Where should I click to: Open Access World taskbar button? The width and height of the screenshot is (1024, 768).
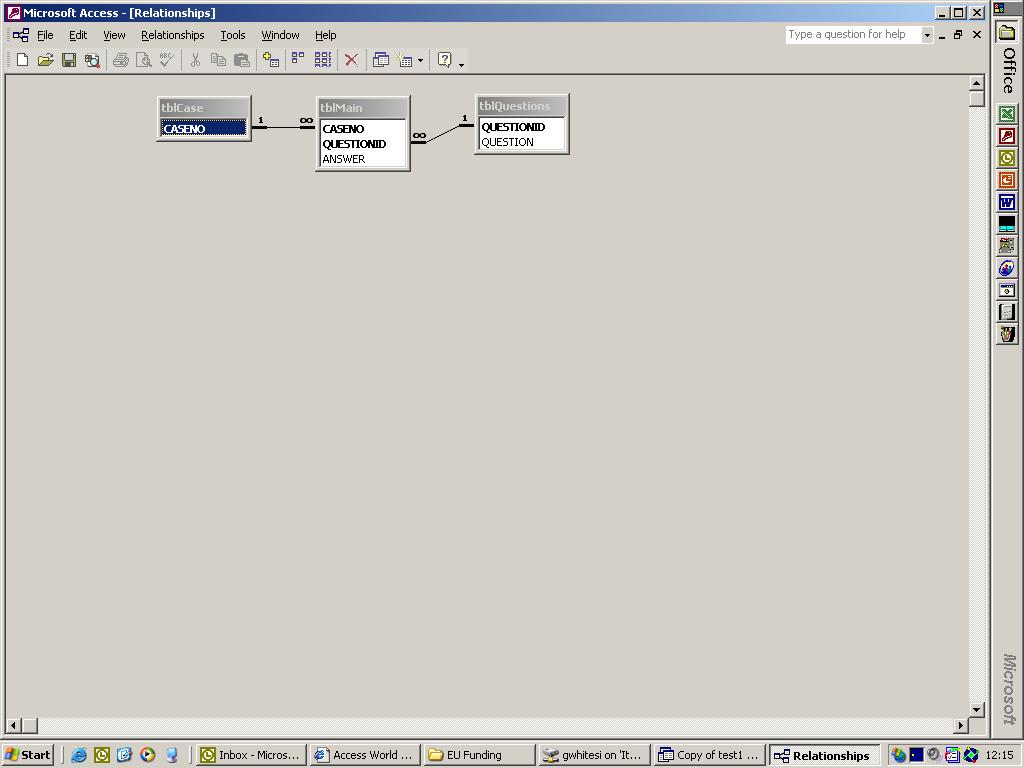coord(365,755)
